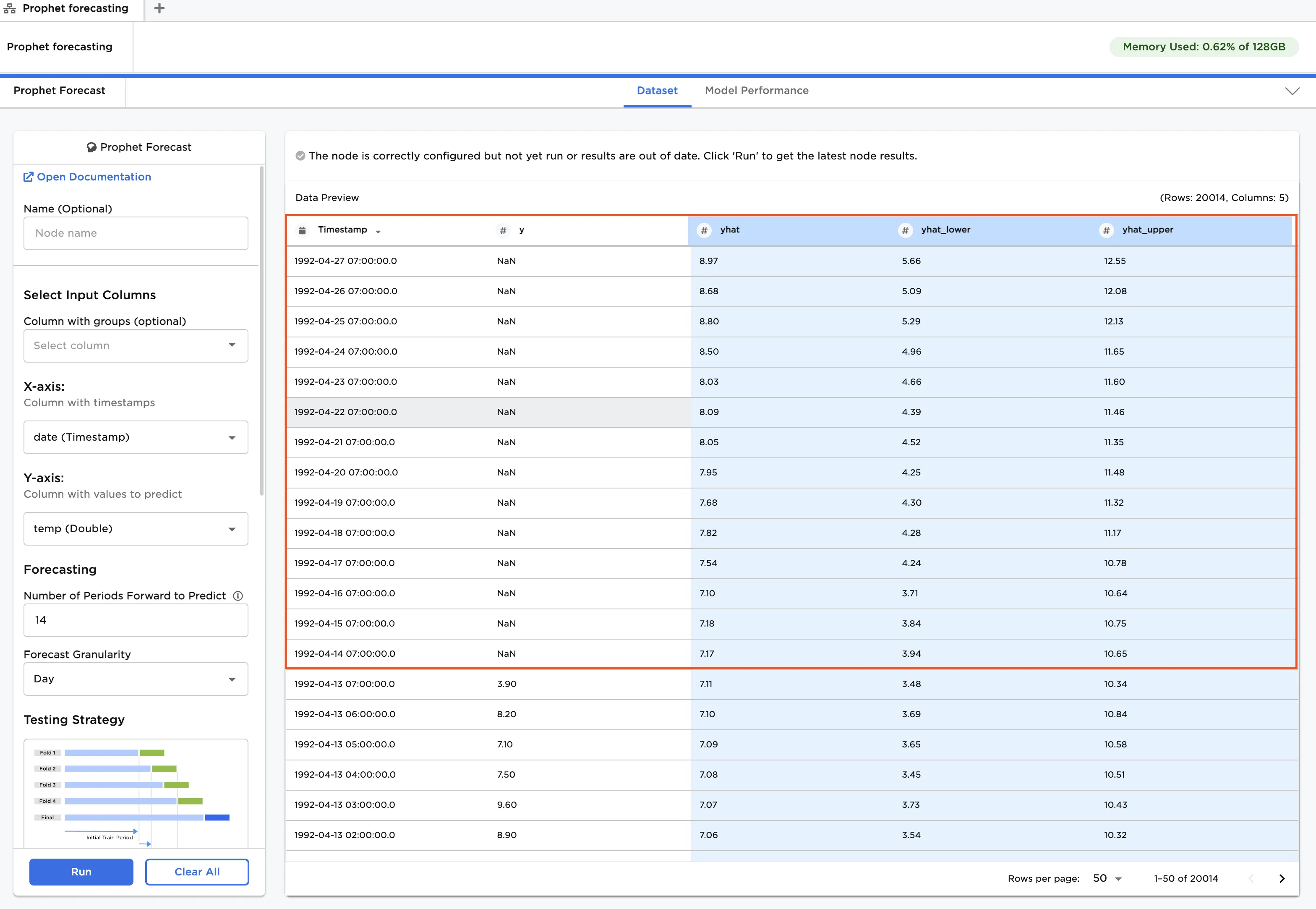
Task: Add a new tab with plus icon
Action: pyautogui.click(x=159, y=8)
